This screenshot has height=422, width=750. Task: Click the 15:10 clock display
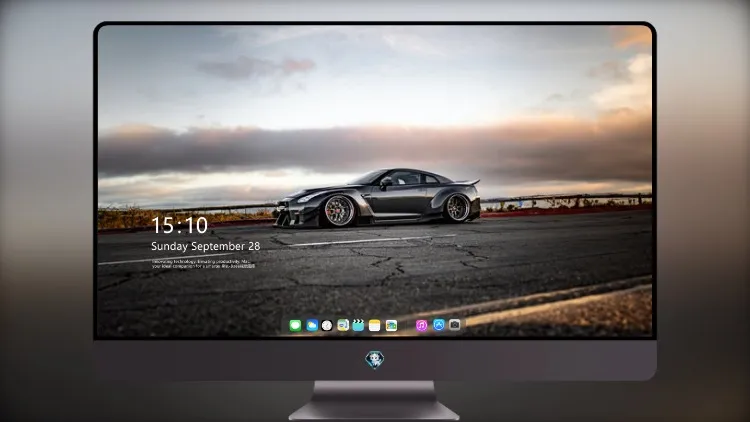pyautogui.click(x=179, y=225)
